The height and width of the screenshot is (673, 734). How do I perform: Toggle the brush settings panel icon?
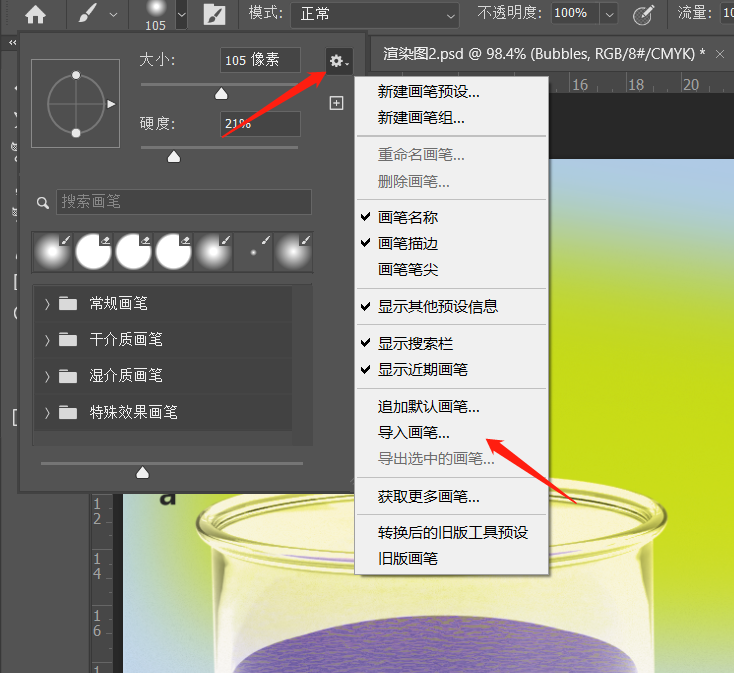(214, 15)
